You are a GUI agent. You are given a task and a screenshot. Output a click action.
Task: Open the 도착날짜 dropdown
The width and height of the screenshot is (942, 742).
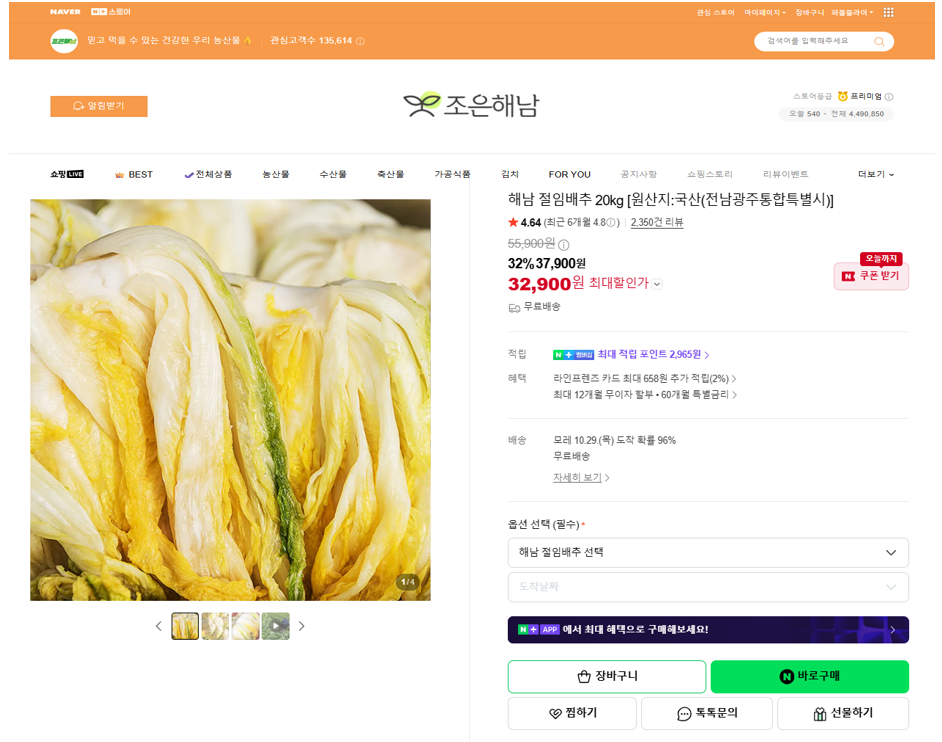pos(708,587)
